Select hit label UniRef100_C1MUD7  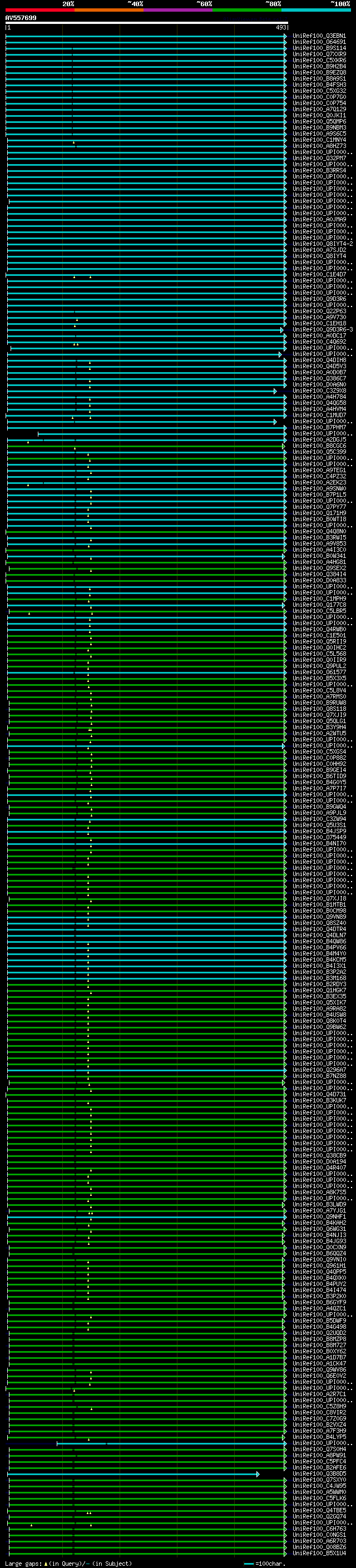[x=319, y=415]
